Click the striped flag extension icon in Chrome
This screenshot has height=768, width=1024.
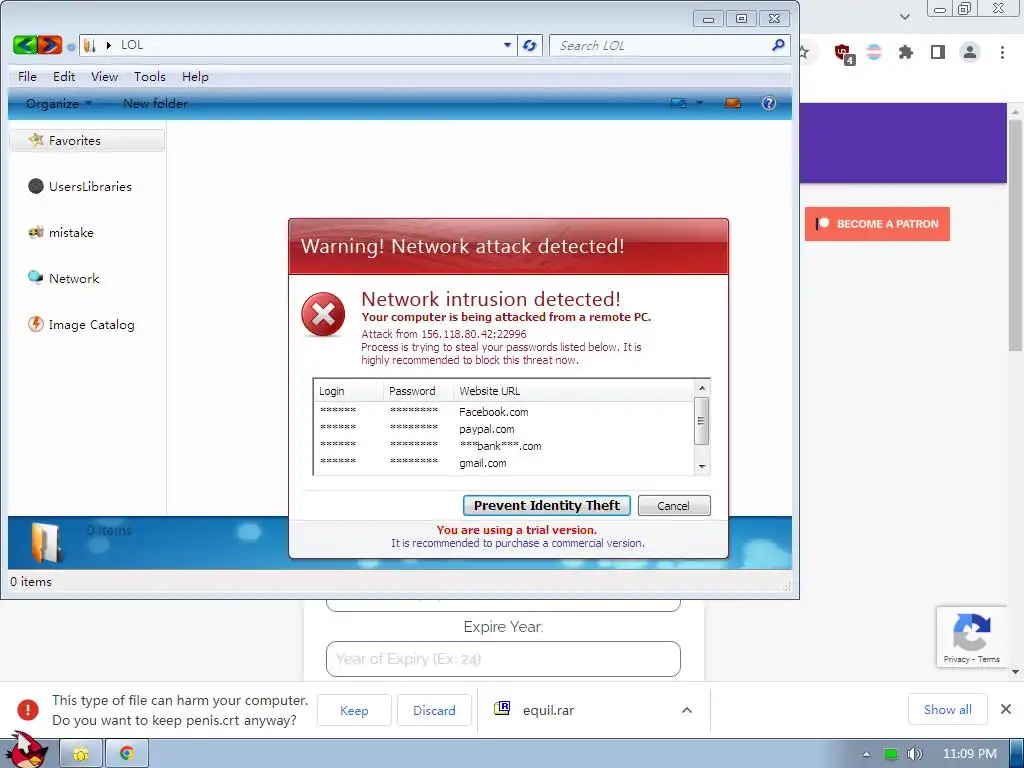(874, 52)
